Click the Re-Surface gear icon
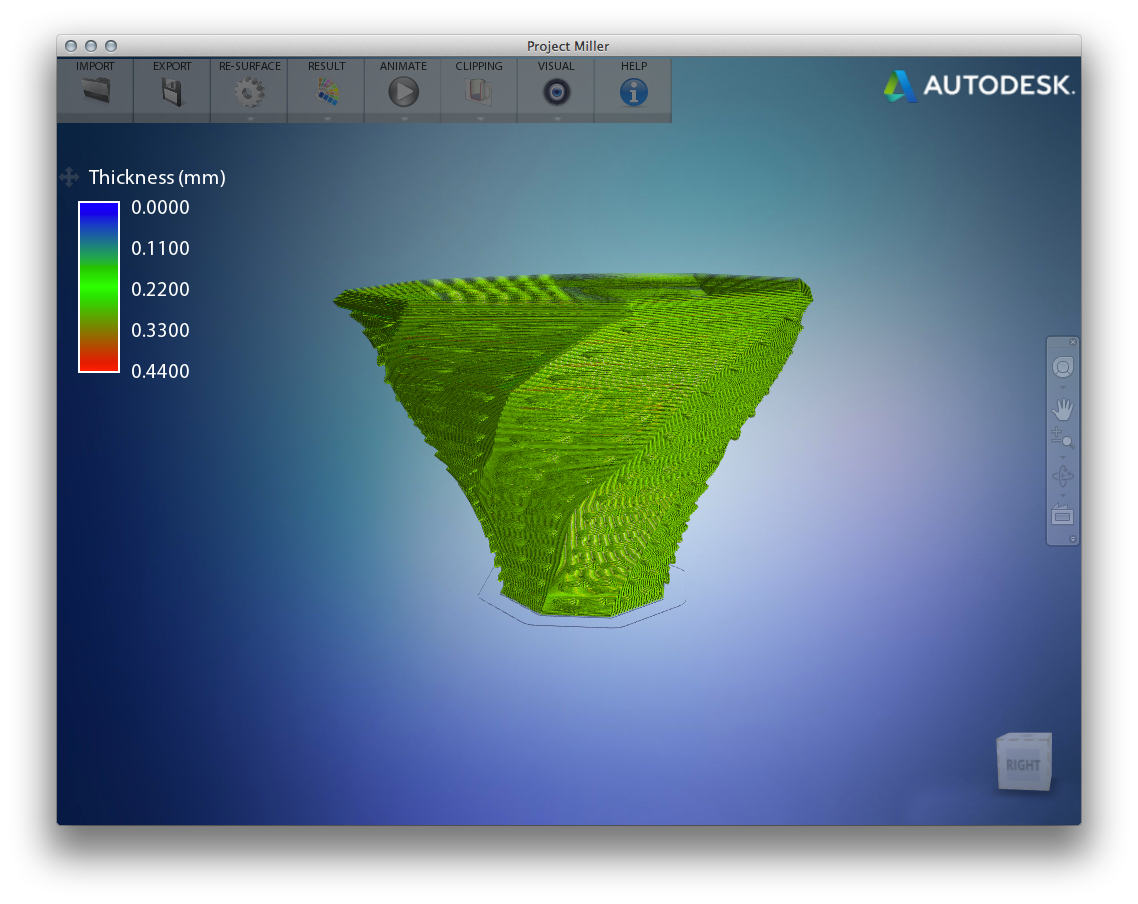The image size is (1138, 904). click(x=249, y=92)
